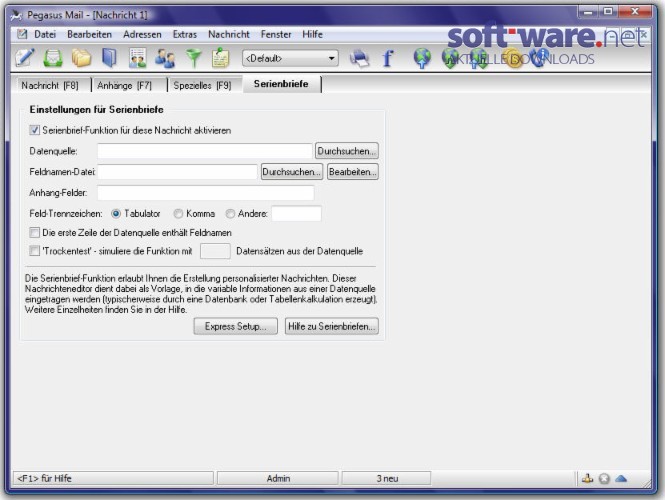Viewport: 665px width, 500px height.
Task: Open the new mail folder icon
Action: 53,58
